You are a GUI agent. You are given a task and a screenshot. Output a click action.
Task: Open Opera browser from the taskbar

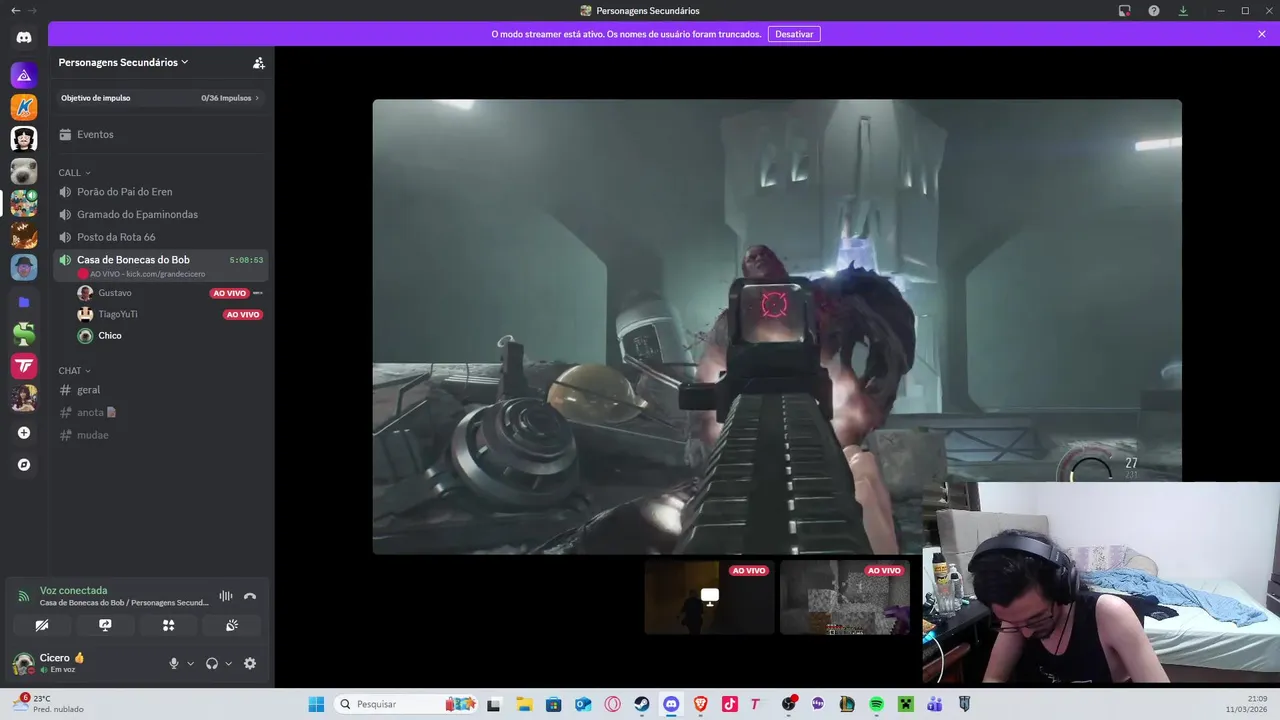(x=612, y=704)
